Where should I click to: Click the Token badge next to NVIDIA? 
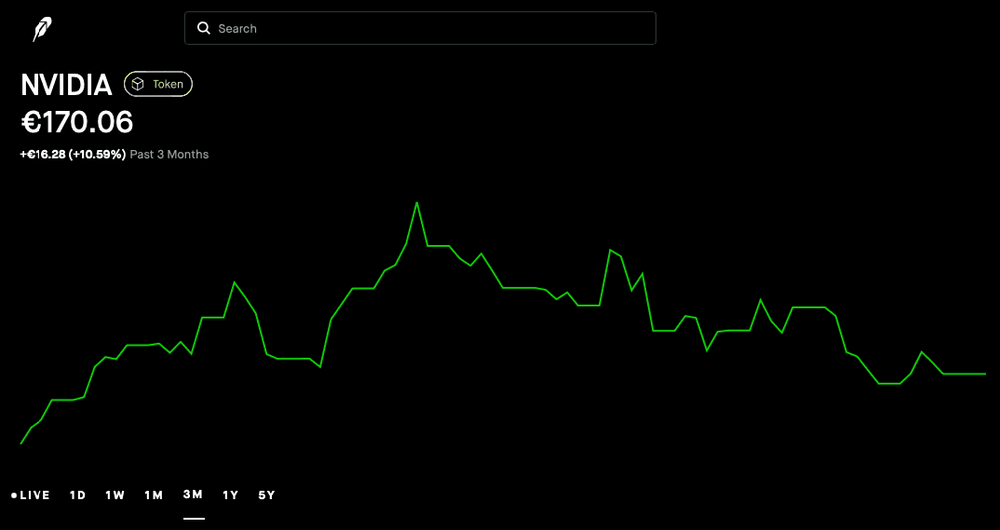158,84
